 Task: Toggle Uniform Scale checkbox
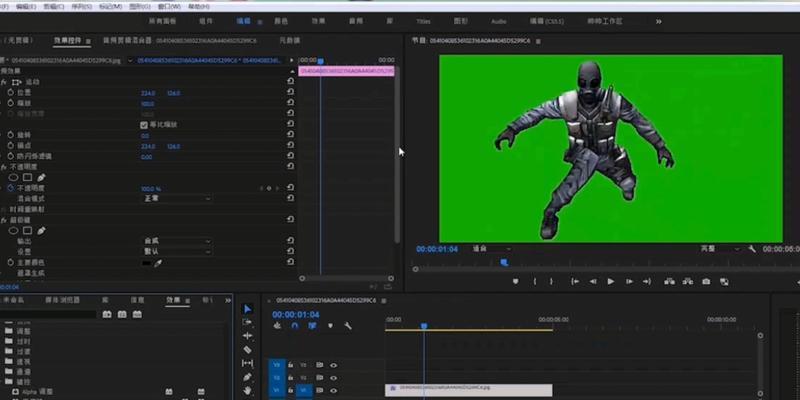coord(144,124)
